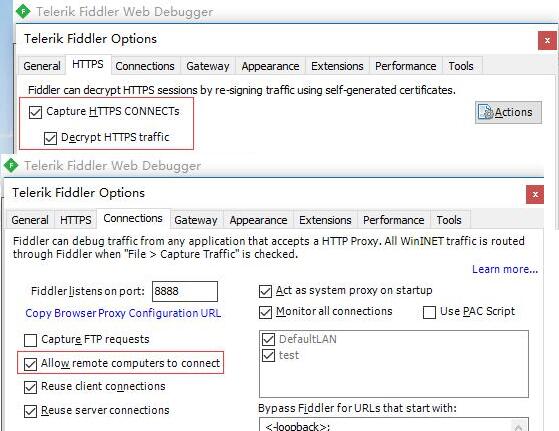Enable the Use PAC Script checkbox
559x431 pixels.
429,312
